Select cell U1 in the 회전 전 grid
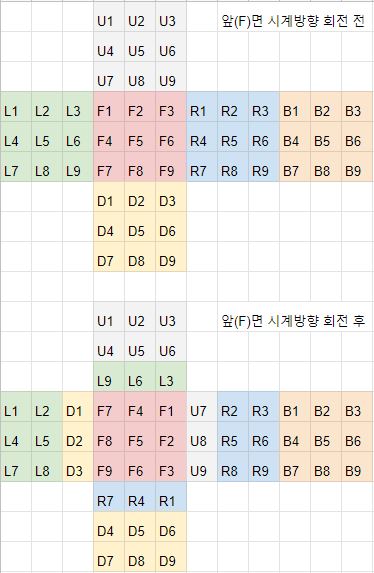 tap(109, 17)
